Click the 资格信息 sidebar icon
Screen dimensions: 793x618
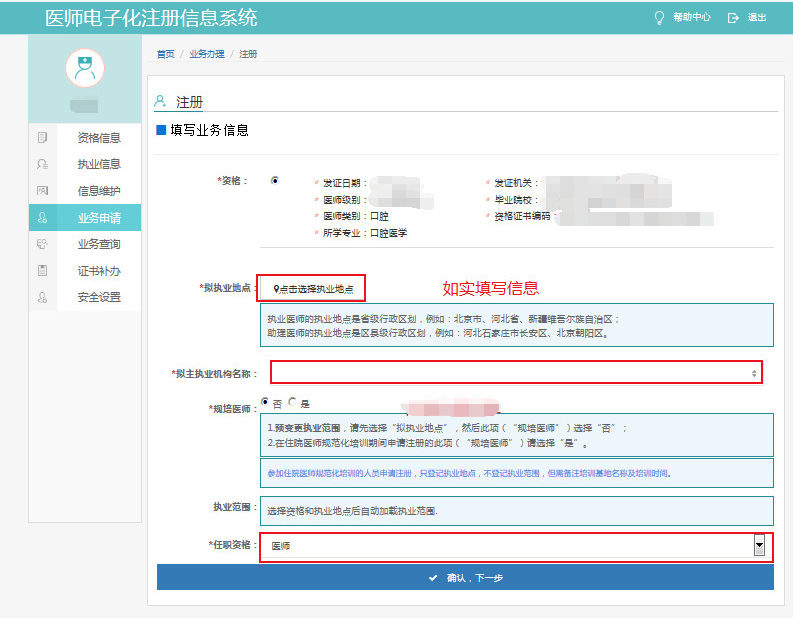pos(42,137)
